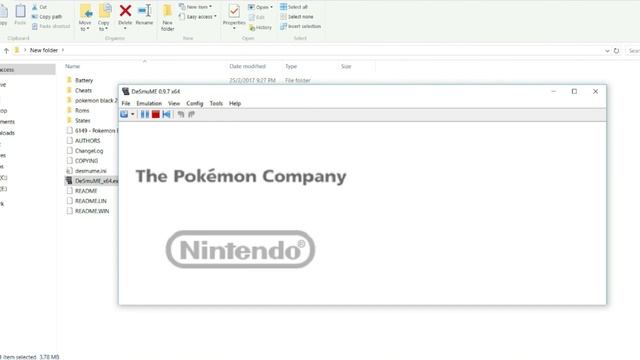Stop emulation with the red square icon
Viewport: 640px width, 360px height.
tap(156, 114)
